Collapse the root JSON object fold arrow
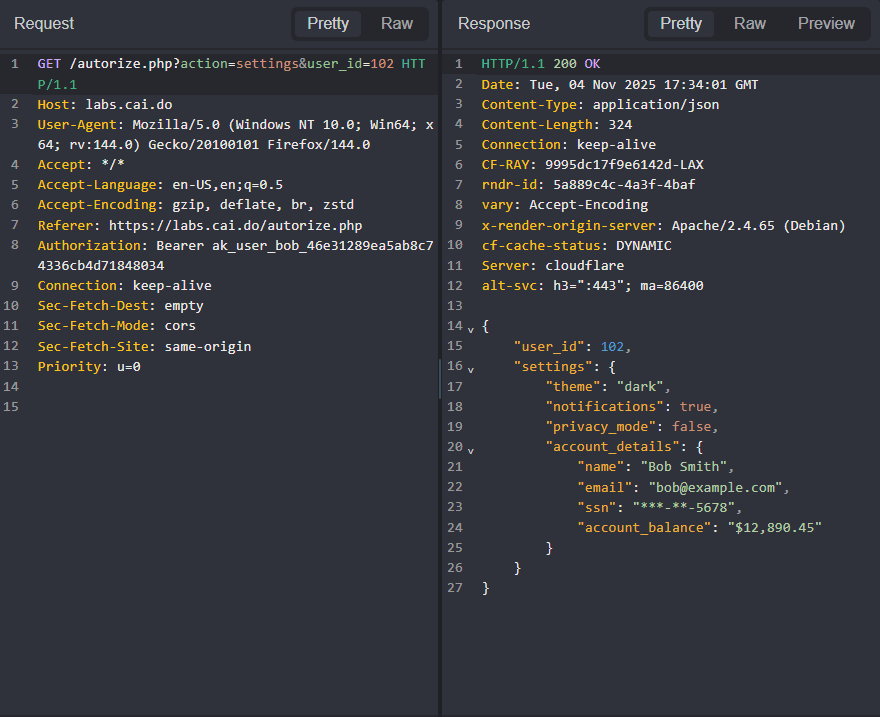The height and width of the screenshot is (717, 880). (471, 328)
